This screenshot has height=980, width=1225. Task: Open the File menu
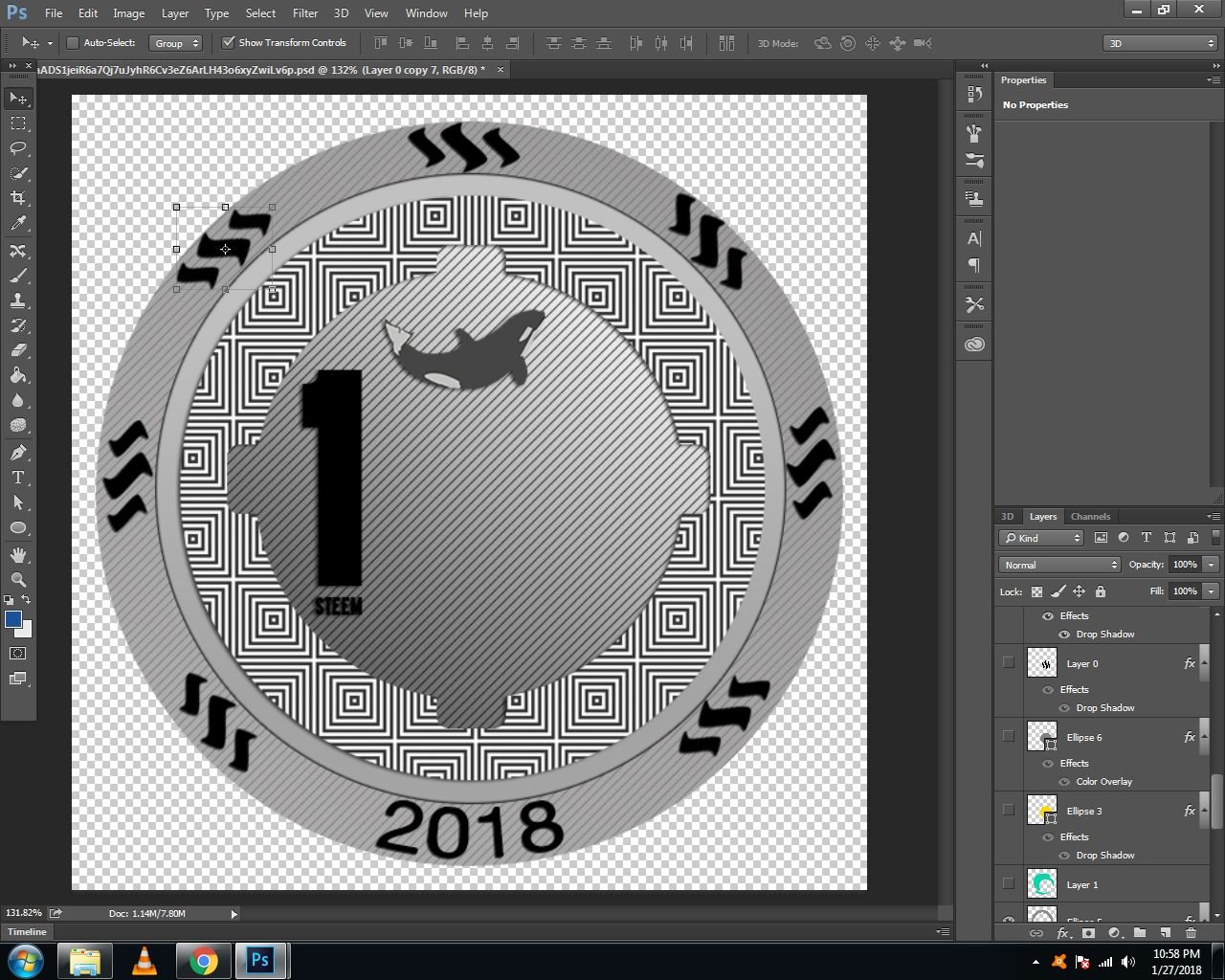pos(54,13)
